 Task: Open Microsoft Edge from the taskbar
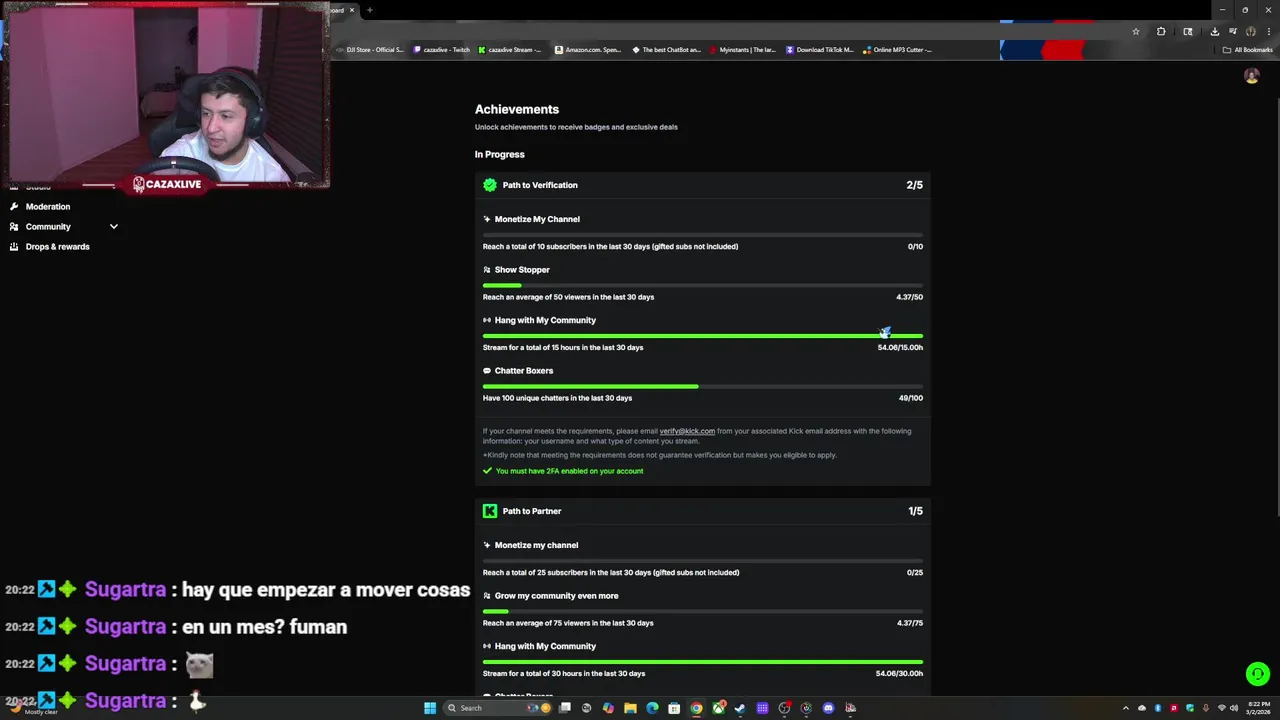(652, 708)
